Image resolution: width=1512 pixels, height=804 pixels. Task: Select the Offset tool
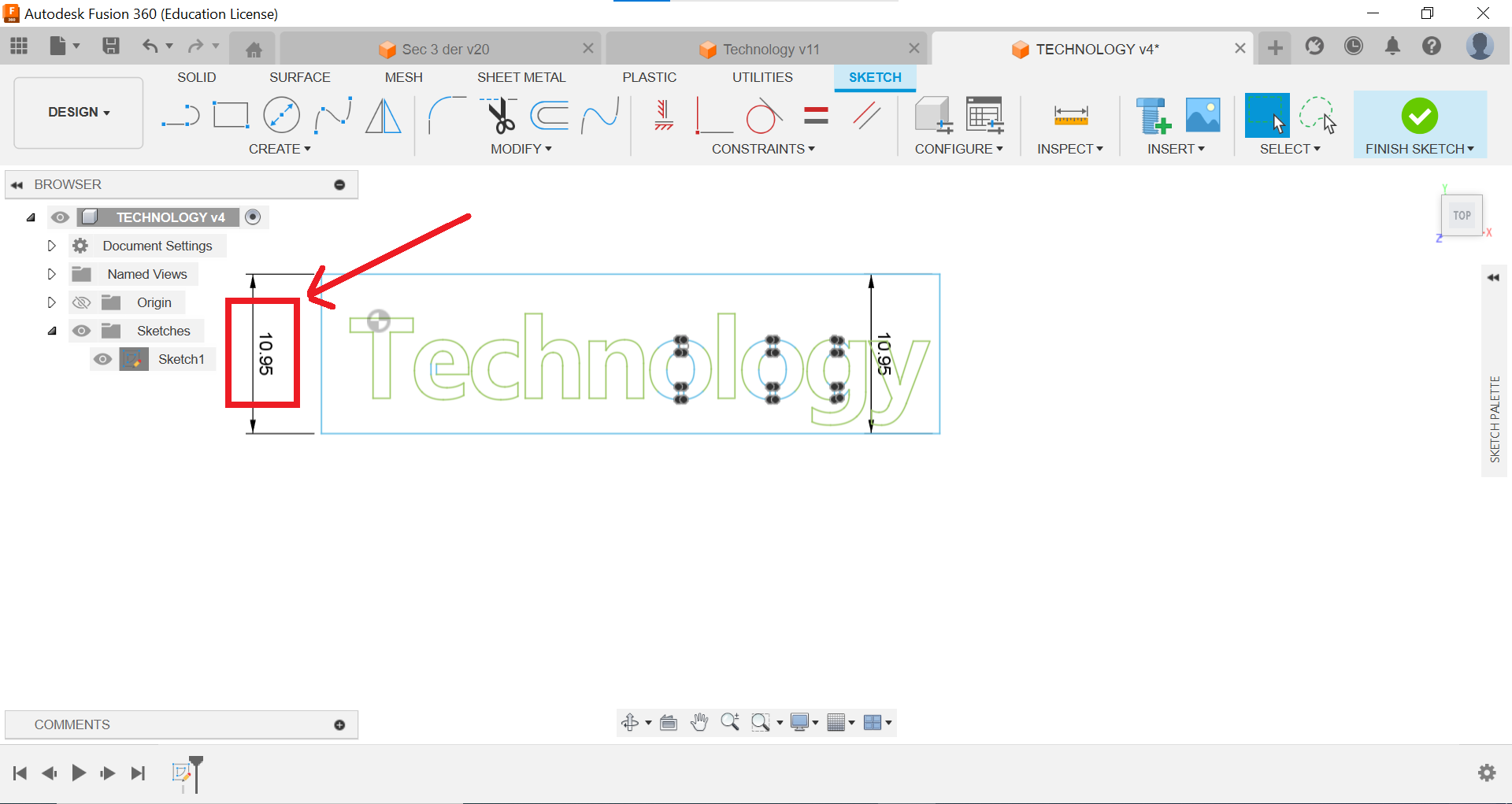coord(550,116)
